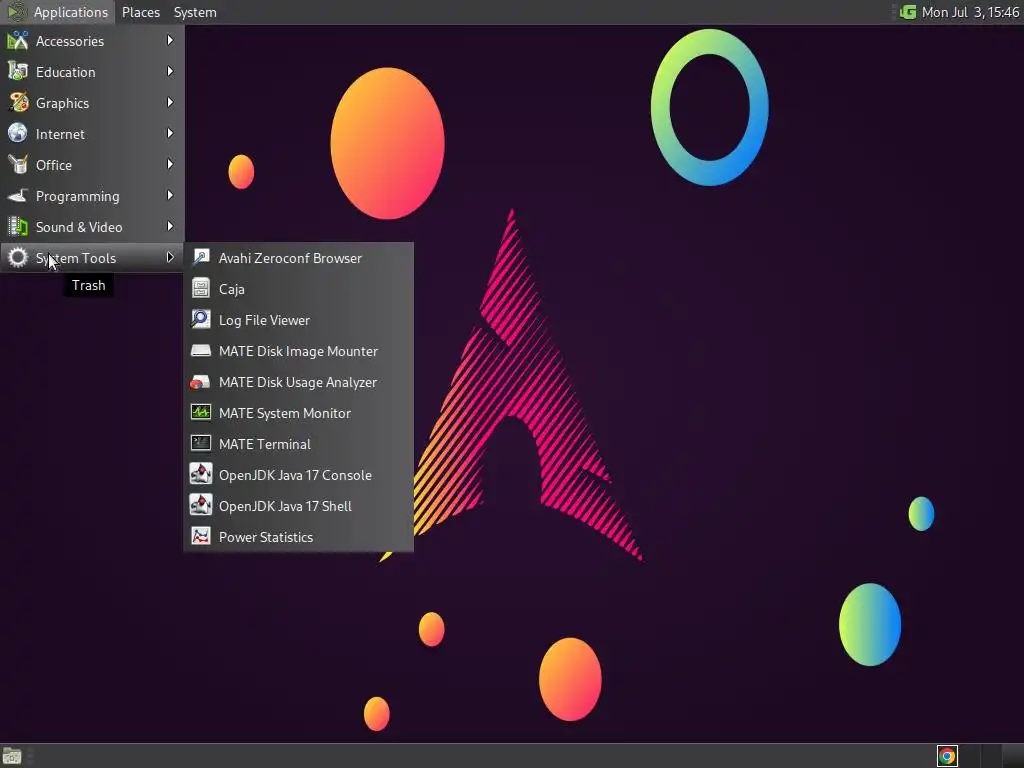Click the System Tools submenu arrow

170,257
